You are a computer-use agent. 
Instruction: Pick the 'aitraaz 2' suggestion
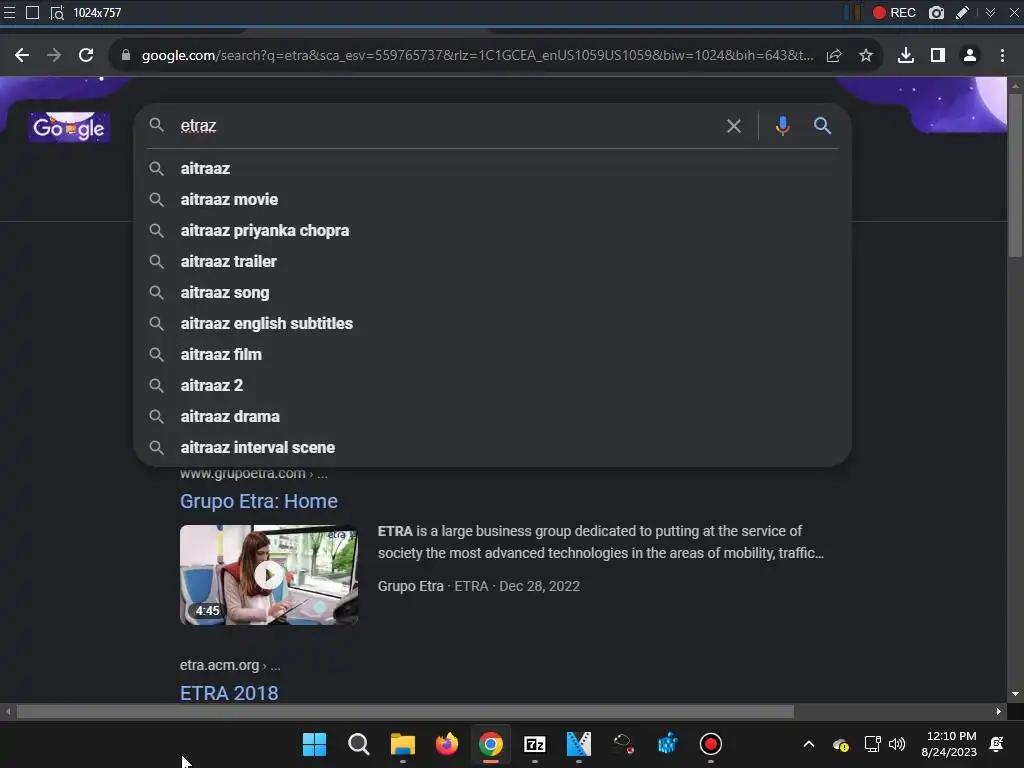click(x=492, y=385)
